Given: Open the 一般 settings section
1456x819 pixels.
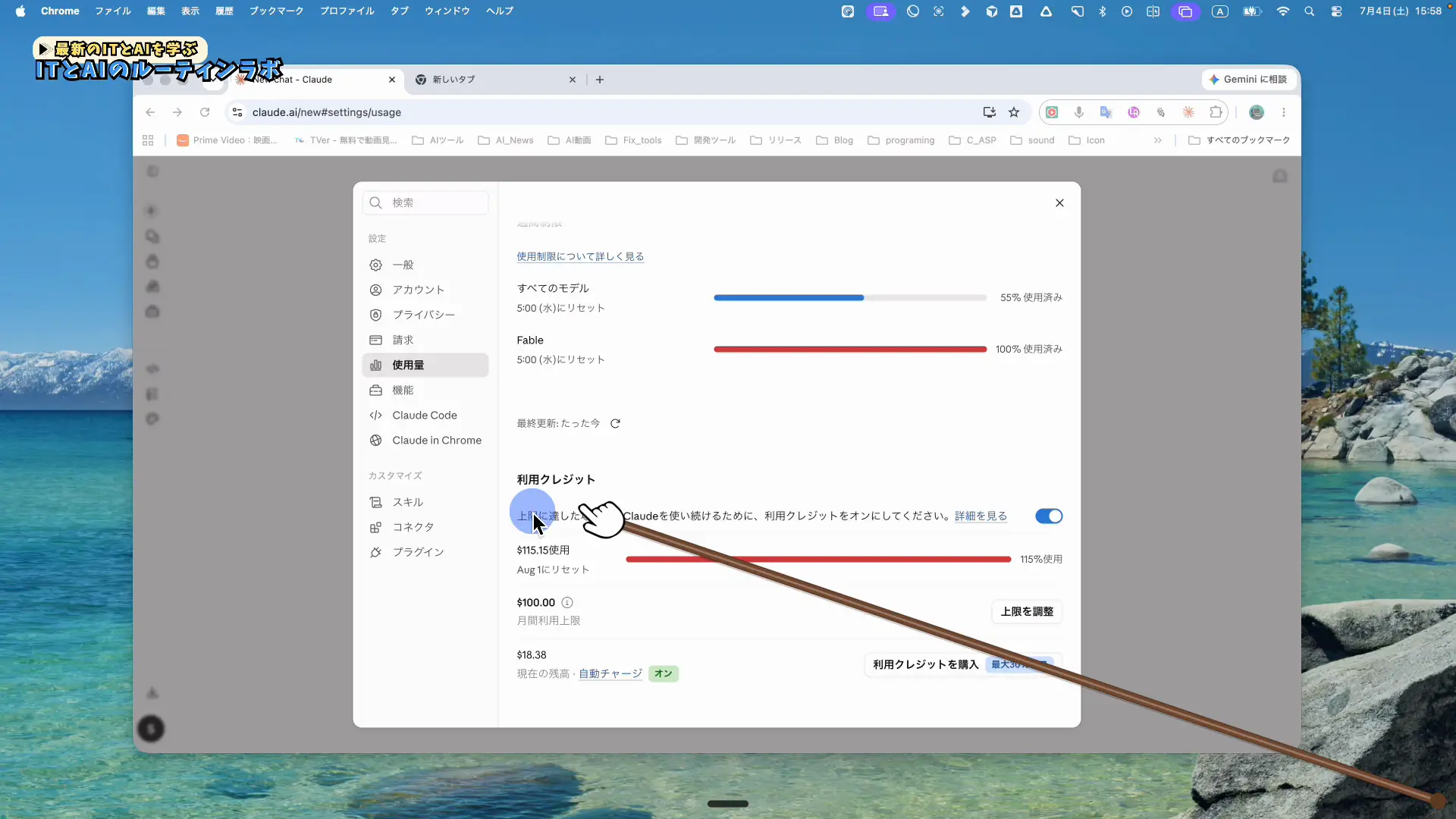Looking at the screenshot, I should click(x=425, y=265).
